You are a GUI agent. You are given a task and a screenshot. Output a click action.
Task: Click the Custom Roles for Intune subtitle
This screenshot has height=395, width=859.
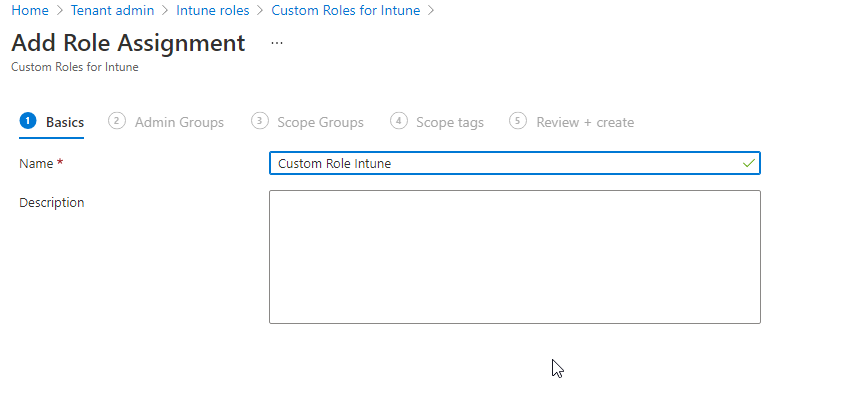[x=75, y=67]
